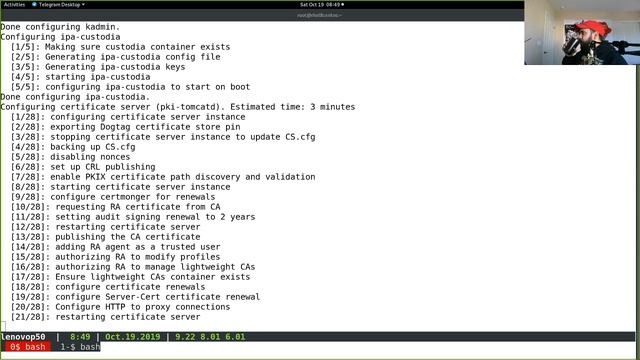Click line '[14/28]: adding RA agent as trusted user'

click(x=116, y=247)
